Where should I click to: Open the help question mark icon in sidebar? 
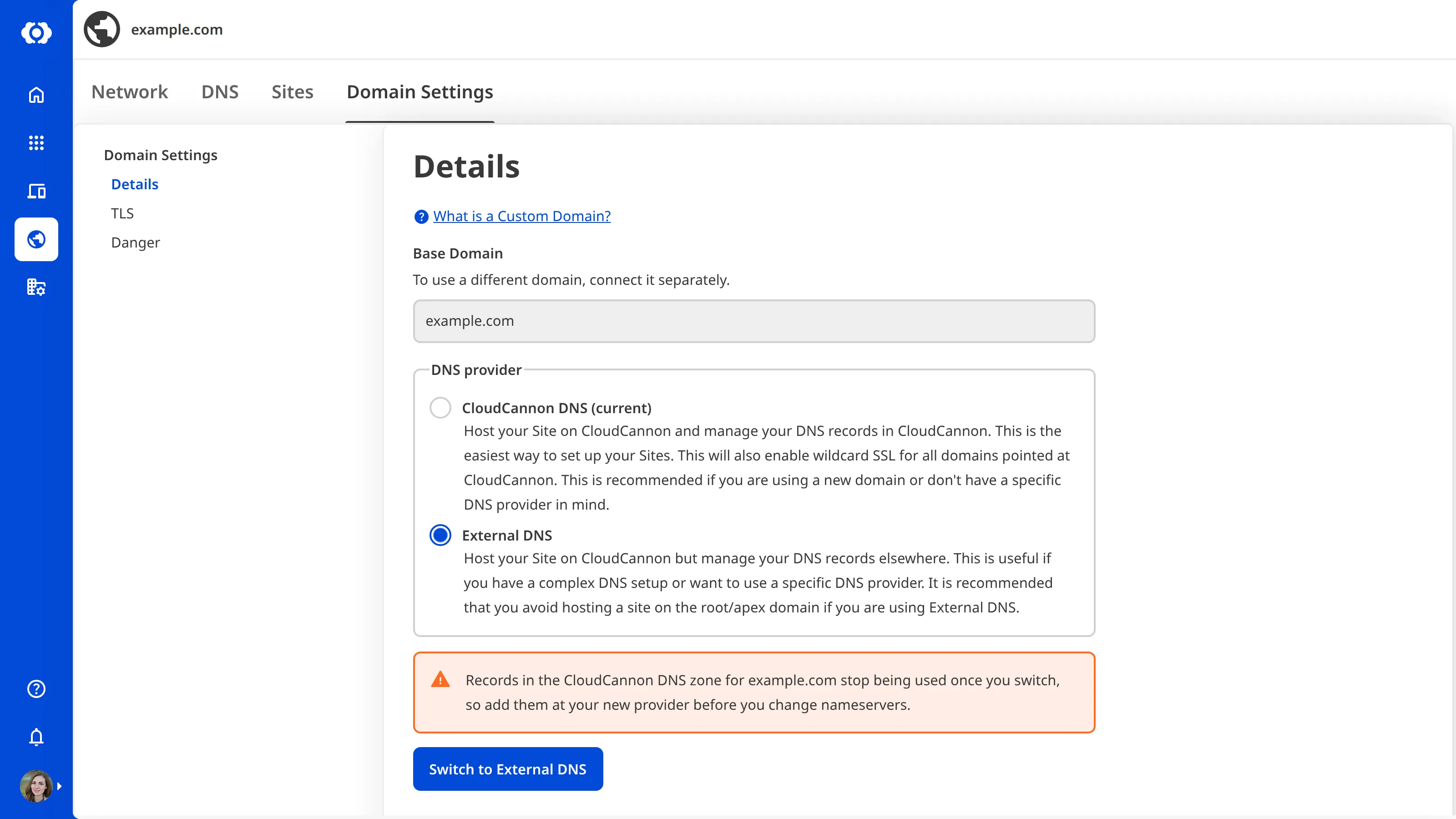tap(36, 688)
